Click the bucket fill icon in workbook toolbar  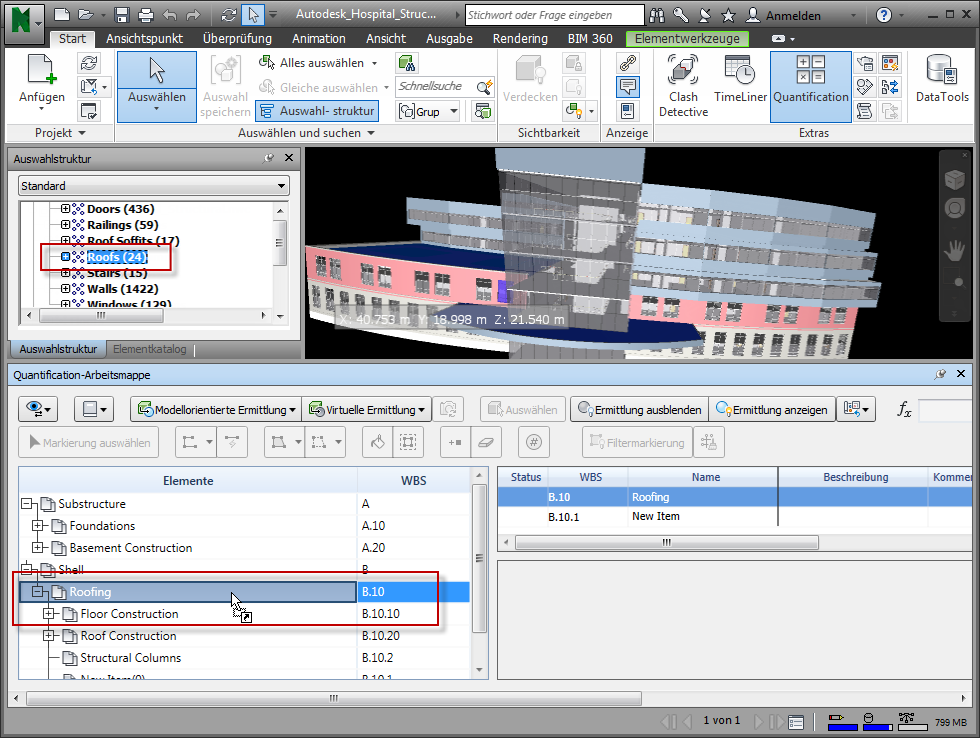coord(378,442)
